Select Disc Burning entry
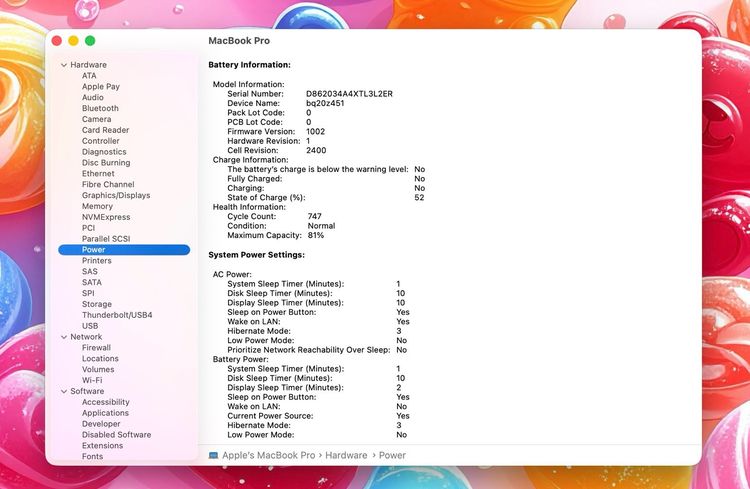Viewport: 750px width, 489px height. 106,163
